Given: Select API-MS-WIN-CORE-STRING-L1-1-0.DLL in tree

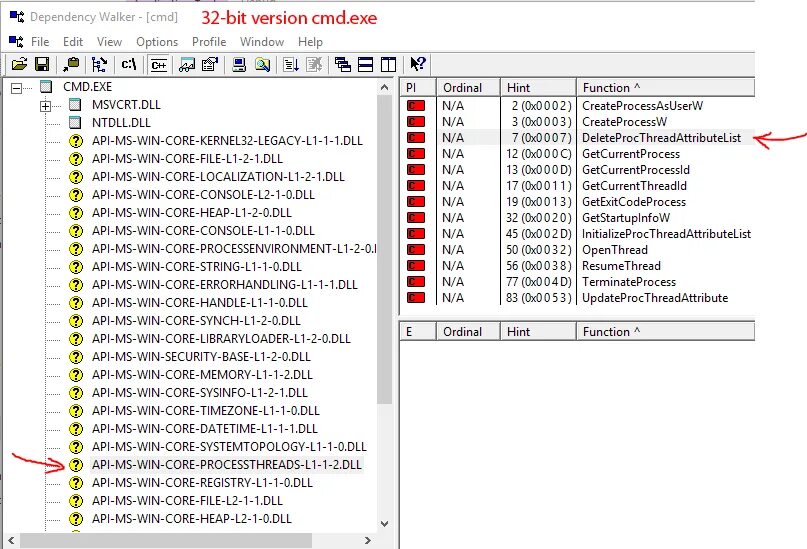Looking at the screenshot, I should click(197, 267).
